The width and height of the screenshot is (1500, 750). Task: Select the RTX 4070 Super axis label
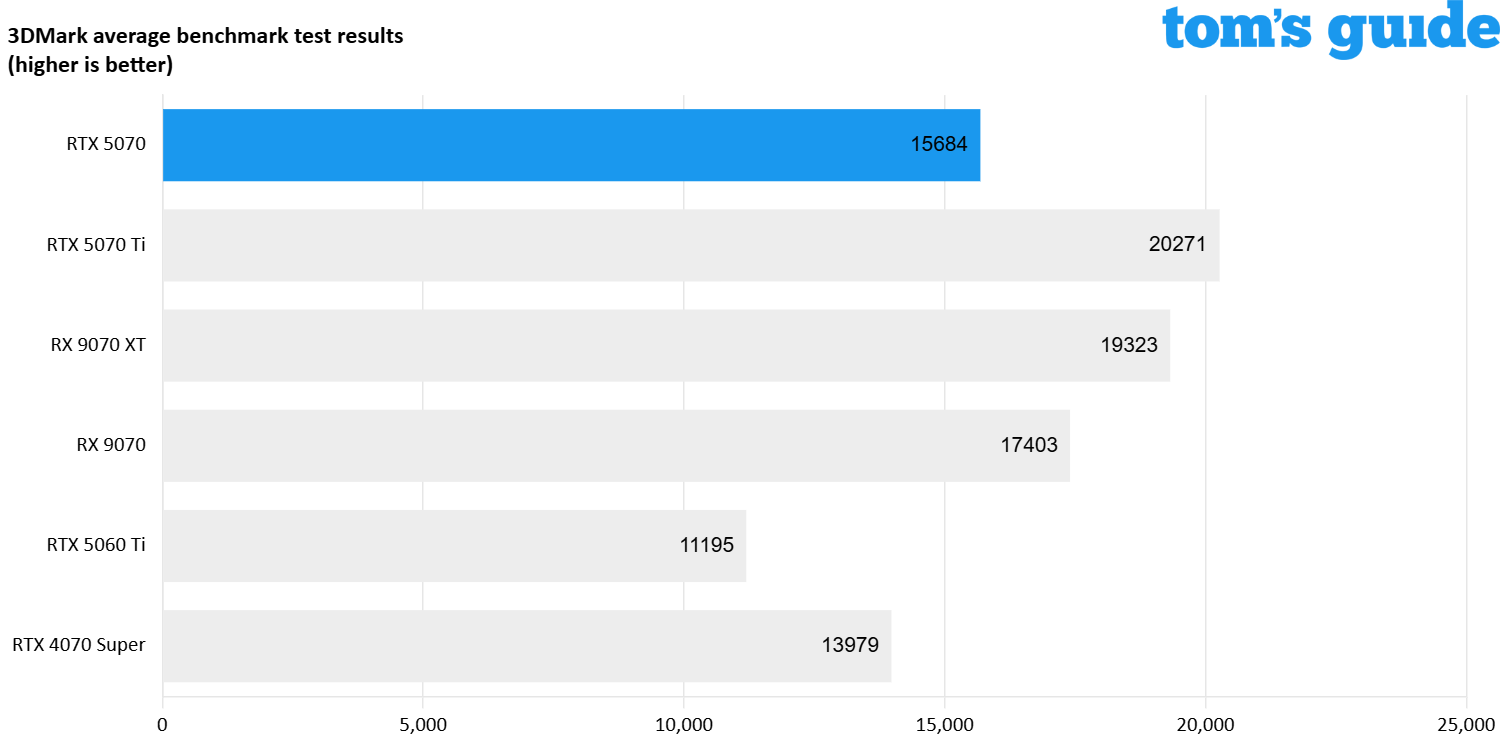[x=79, y=645]
